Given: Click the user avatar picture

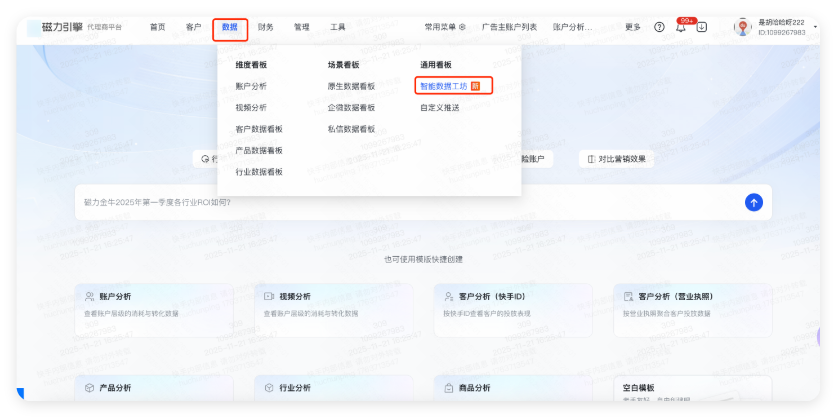Looking at the screenshot, I should tap(743, 27).
